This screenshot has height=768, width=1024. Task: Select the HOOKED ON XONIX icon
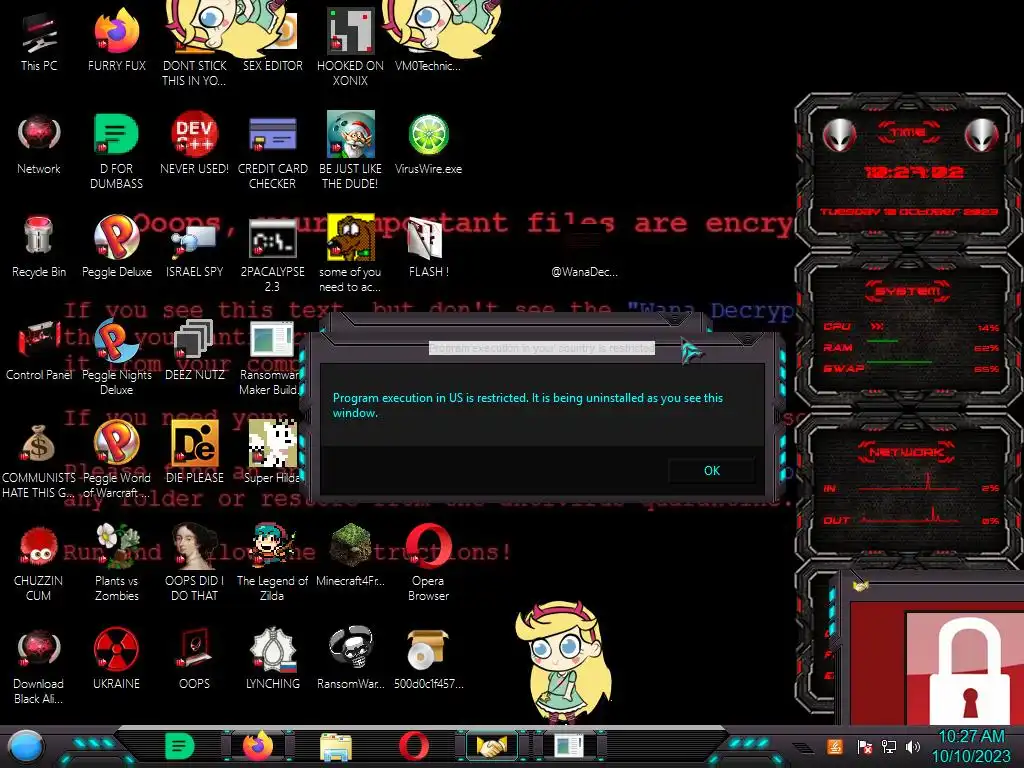click(350, 47)
